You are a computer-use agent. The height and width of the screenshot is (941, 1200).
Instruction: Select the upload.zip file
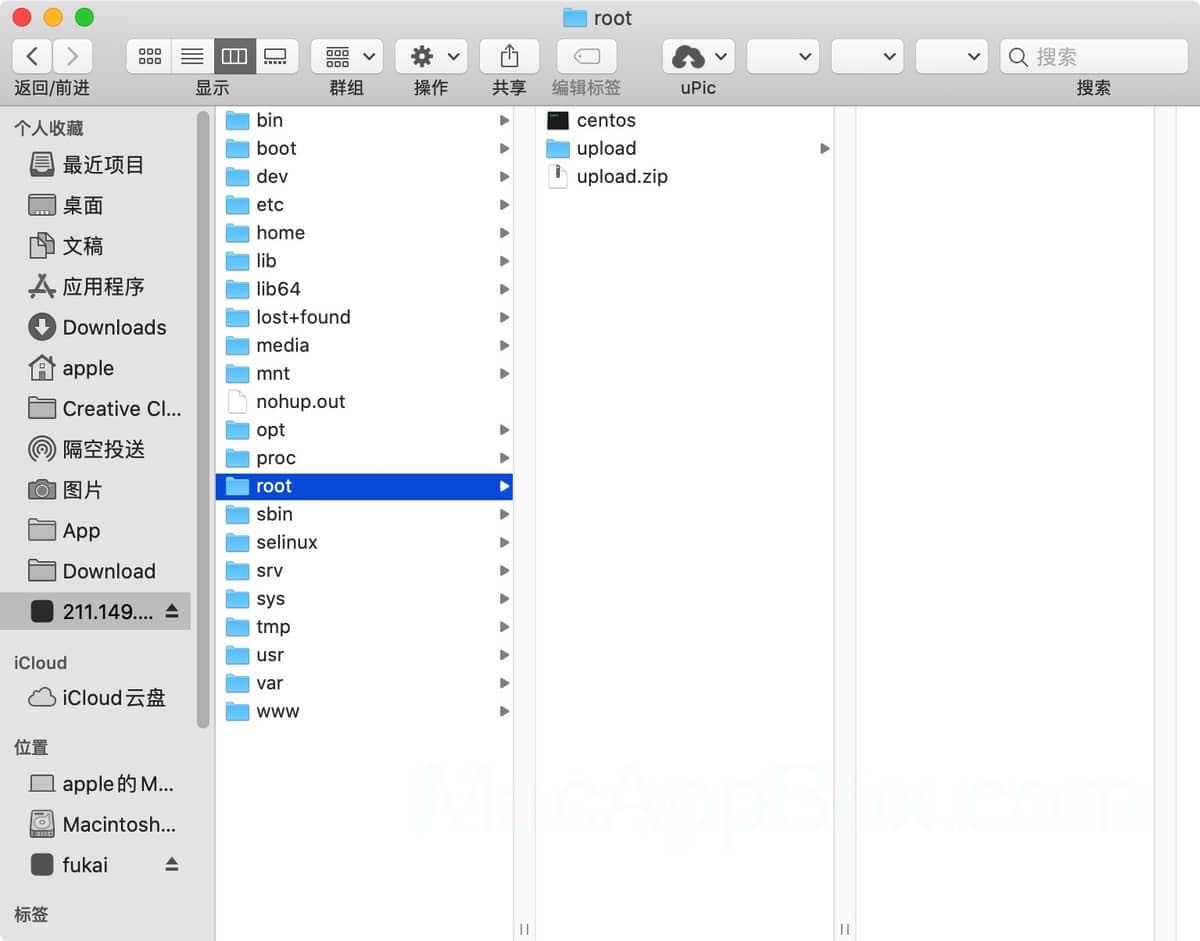coord(685,176)
